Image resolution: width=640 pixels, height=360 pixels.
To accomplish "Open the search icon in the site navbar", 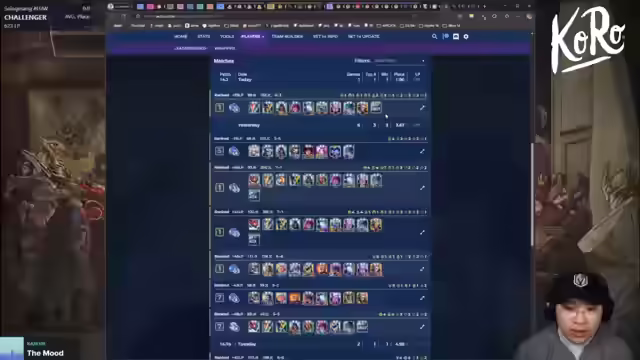I will coord(434,36).
